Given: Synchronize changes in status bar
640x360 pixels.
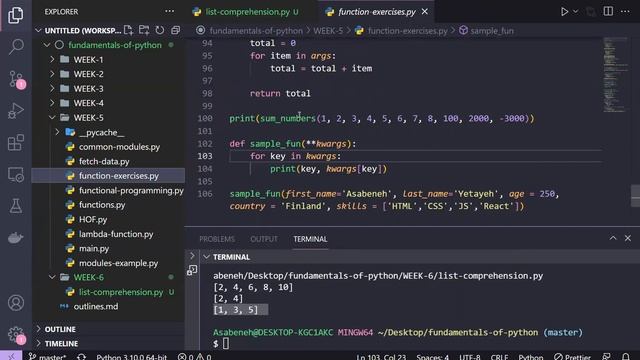Looking at the screenshot, I should click(81, 356).
